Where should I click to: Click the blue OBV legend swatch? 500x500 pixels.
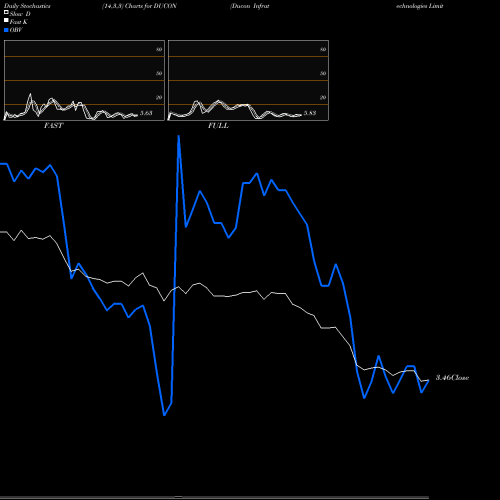6,30
